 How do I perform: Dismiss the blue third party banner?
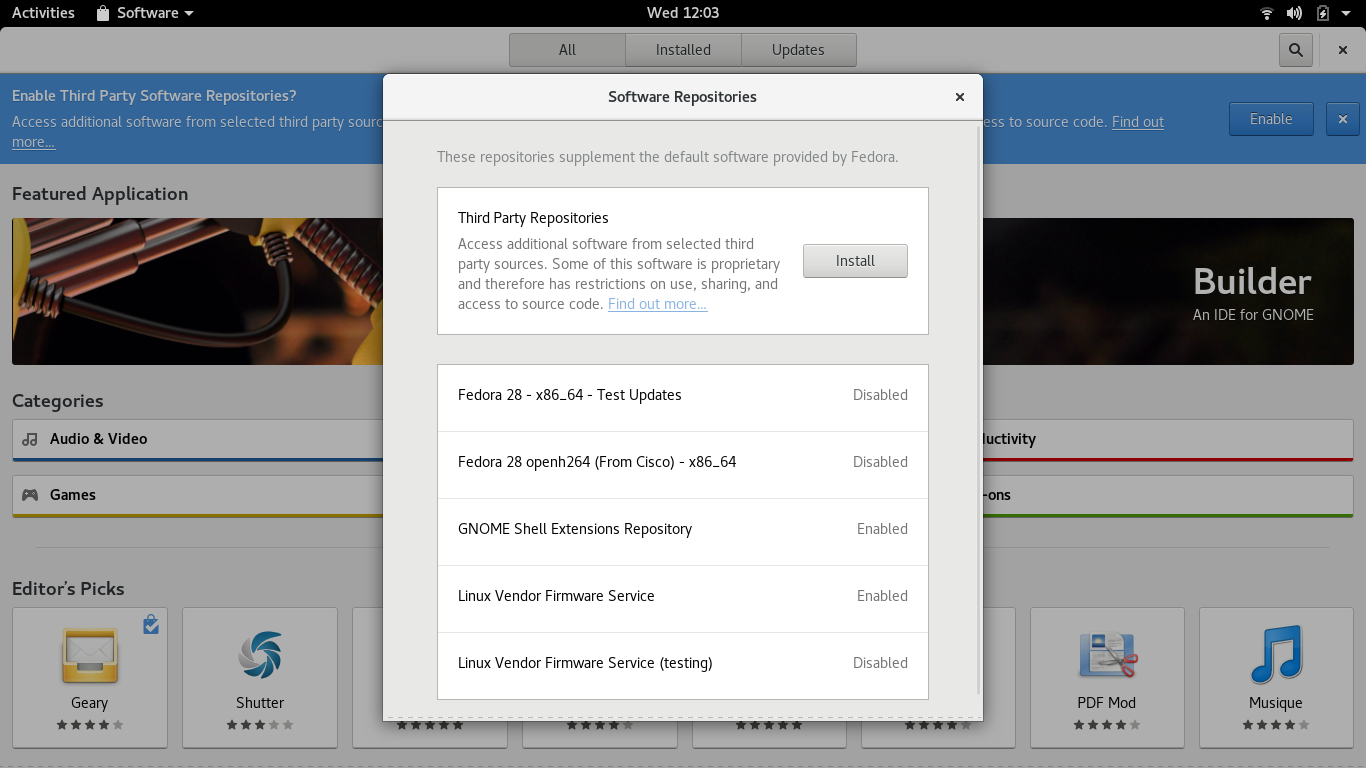pyautogui.click(x=1343, y=119)
